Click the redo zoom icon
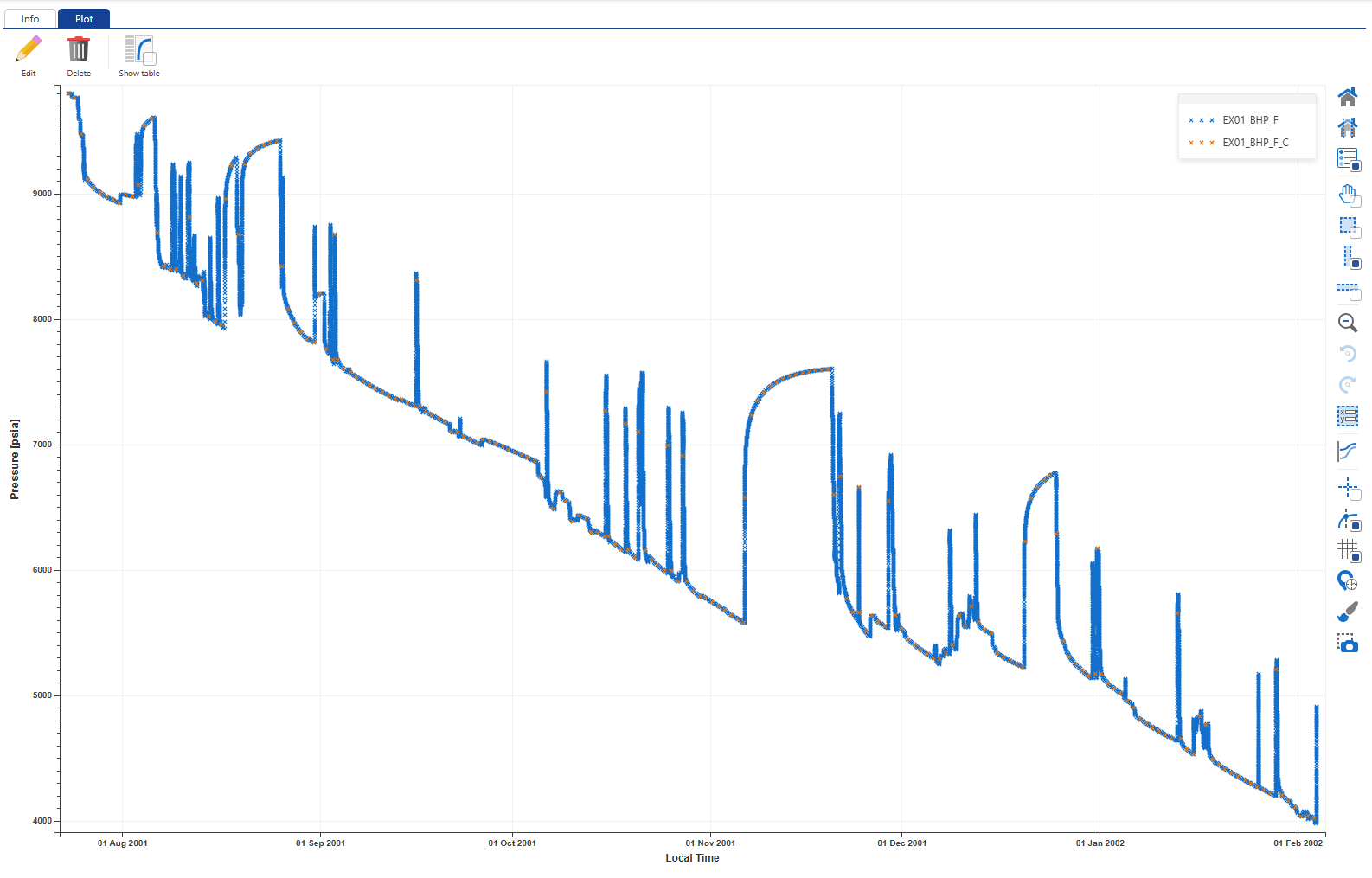The image size is (1372, 878). coord(1348,385)
